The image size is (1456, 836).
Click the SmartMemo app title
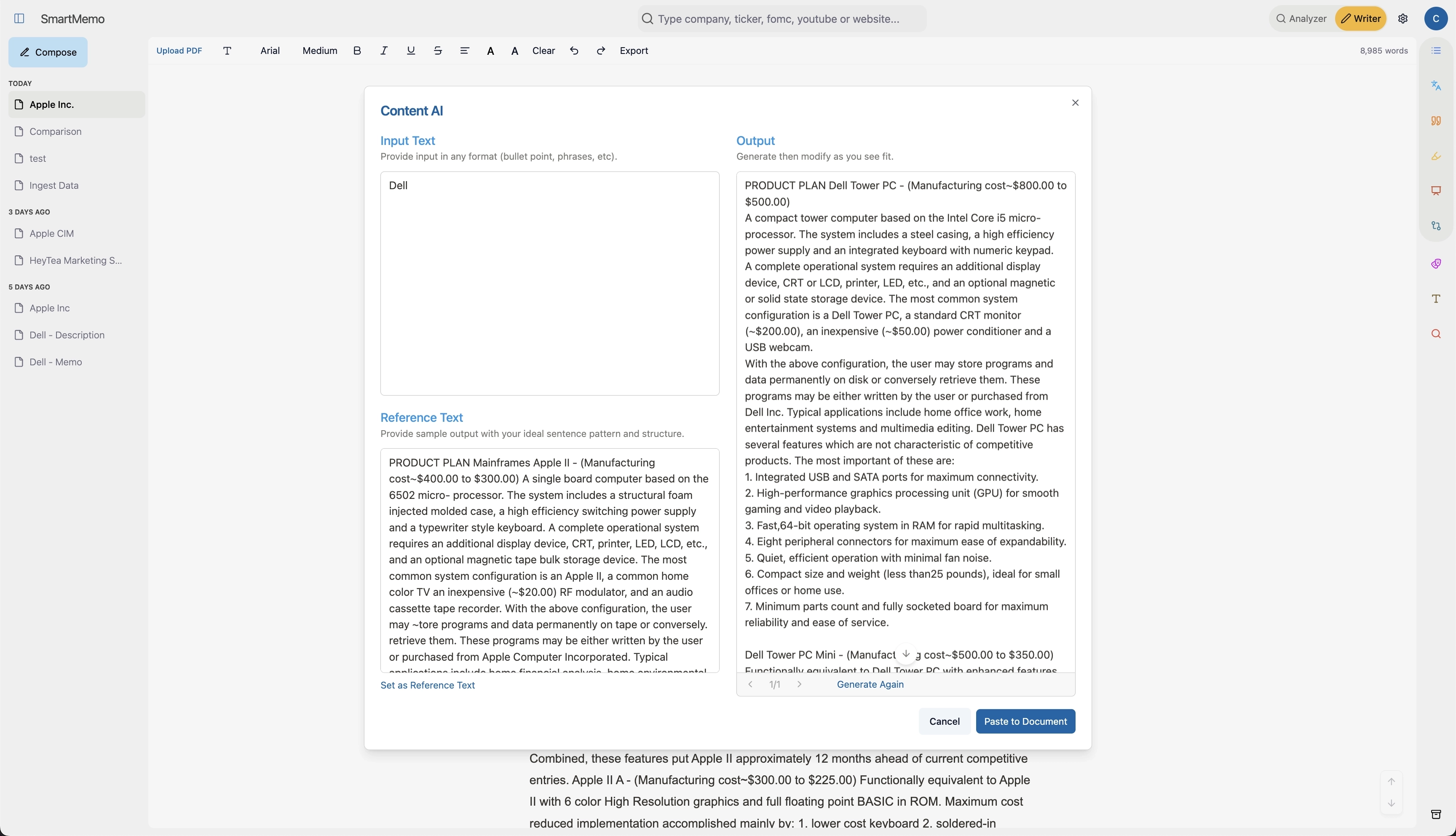point(72,19)
